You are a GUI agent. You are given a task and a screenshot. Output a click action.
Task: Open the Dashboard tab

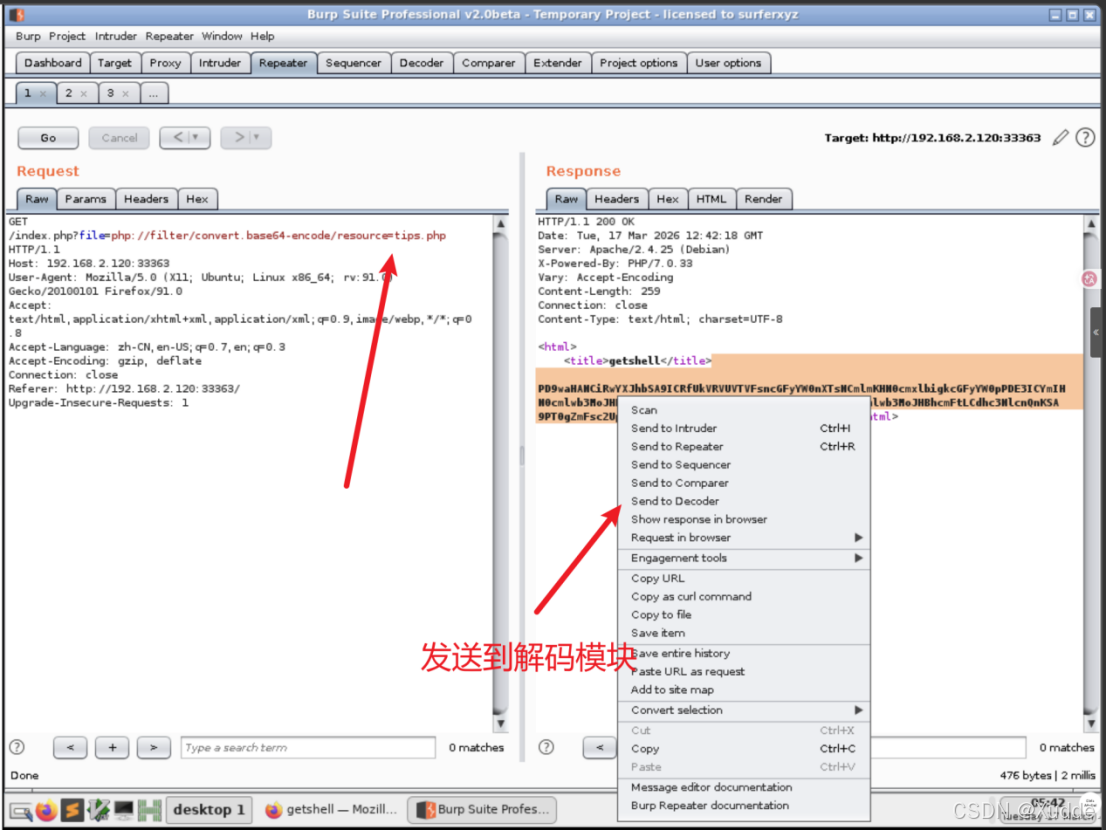click(53, 63)
